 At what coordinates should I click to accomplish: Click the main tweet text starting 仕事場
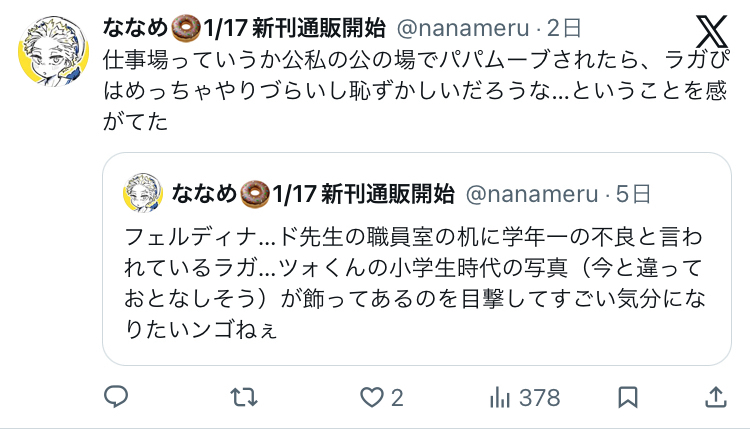415,90
